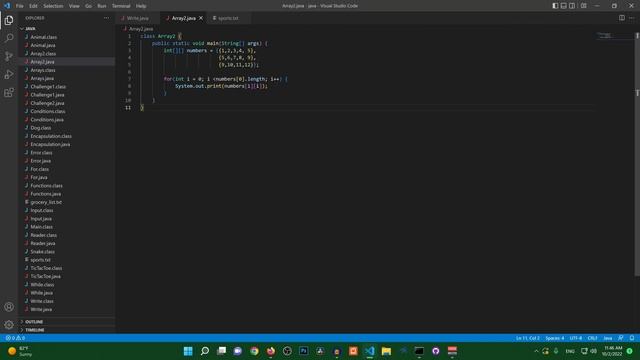Open the Explorer view in activity bar
The image size is (640, 360).
(9, 20)
